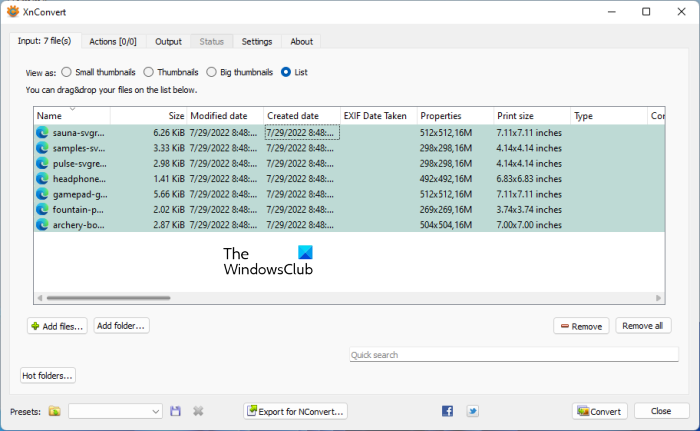Screen dimensions: 700x431
Task: Click the Add files... button
Action: (57, 326)
